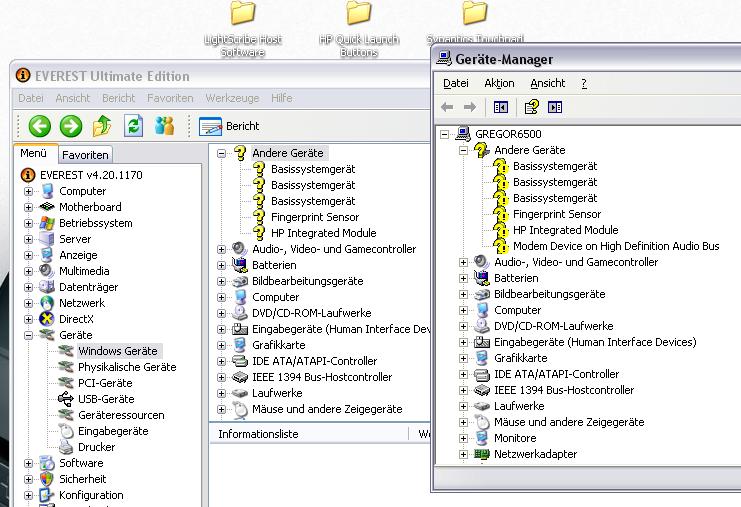Collapse Andere Geräte in Geräte-Manager
741x507 pixels.
pos(463,150)
